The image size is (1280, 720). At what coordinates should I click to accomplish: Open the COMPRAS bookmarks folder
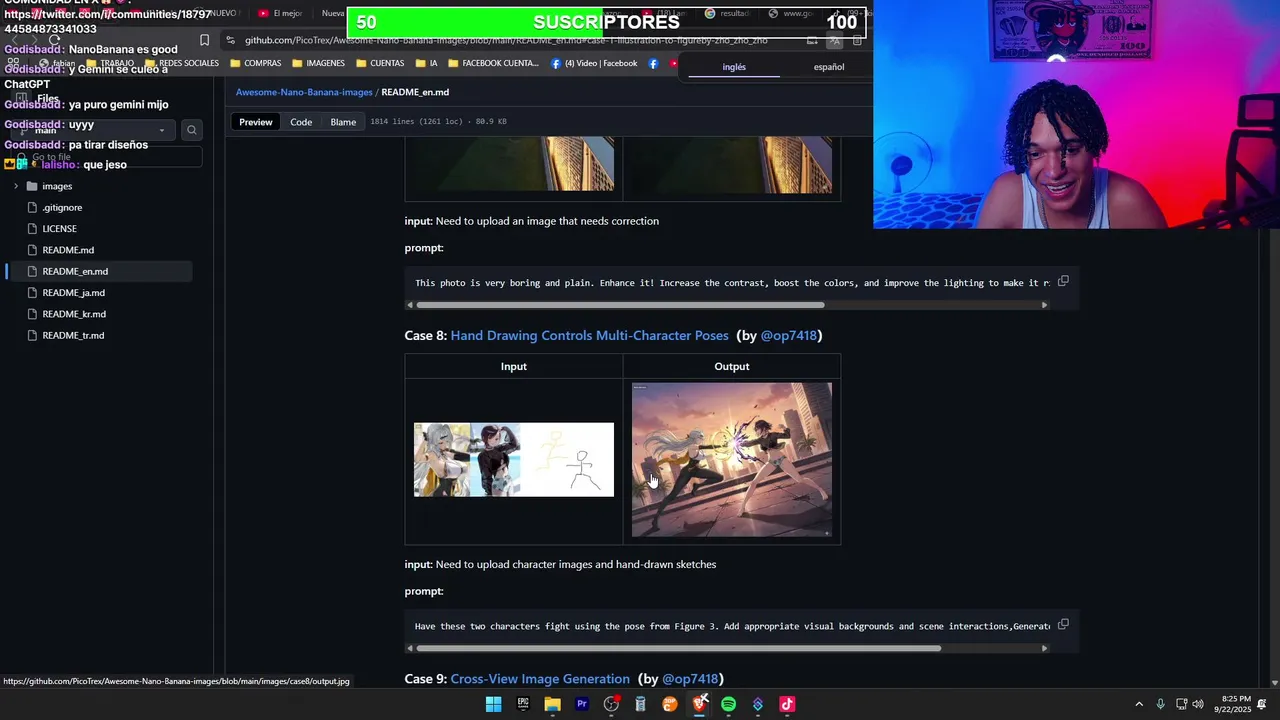click(x=255, y=63)
